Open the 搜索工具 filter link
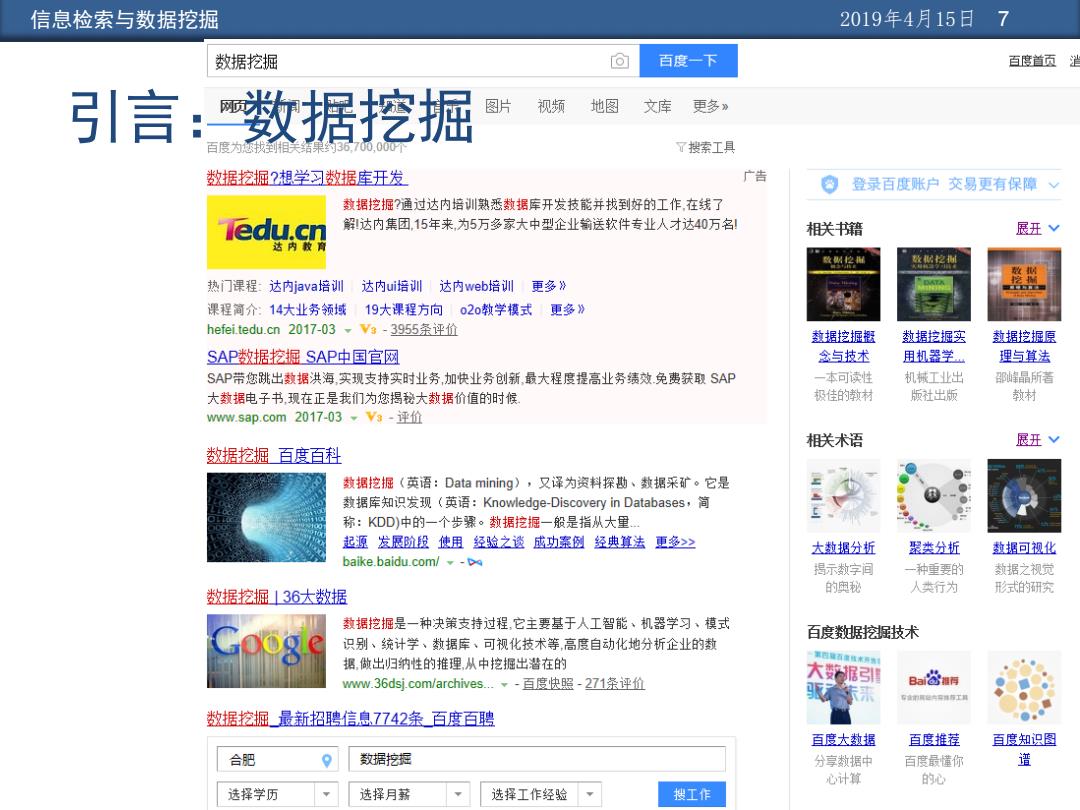The height and width of the screenshot is (810, 1080). 712,147
